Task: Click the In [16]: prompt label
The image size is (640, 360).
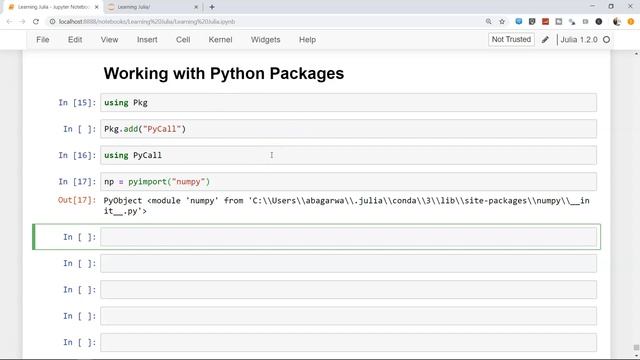Action: click(77, 155)
